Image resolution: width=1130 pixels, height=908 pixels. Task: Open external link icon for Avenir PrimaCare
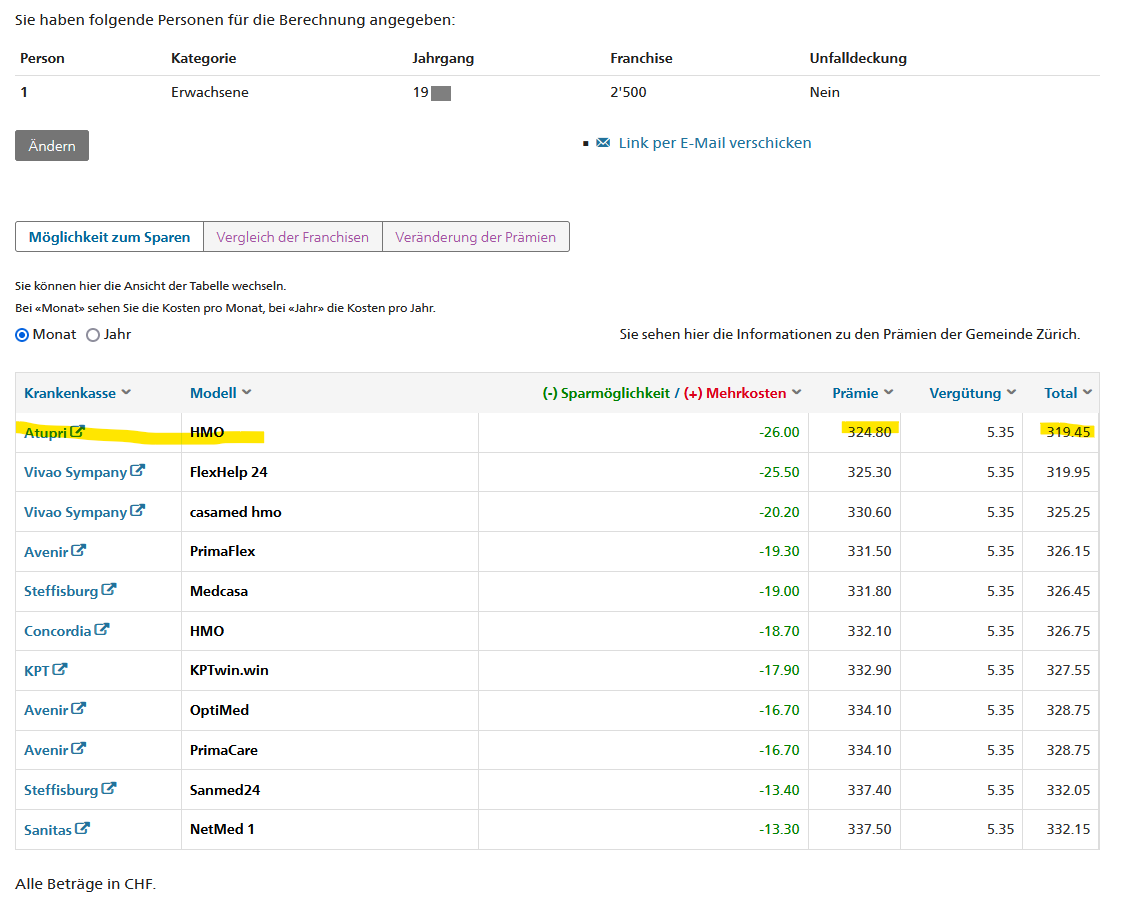(x=79, y=749)
